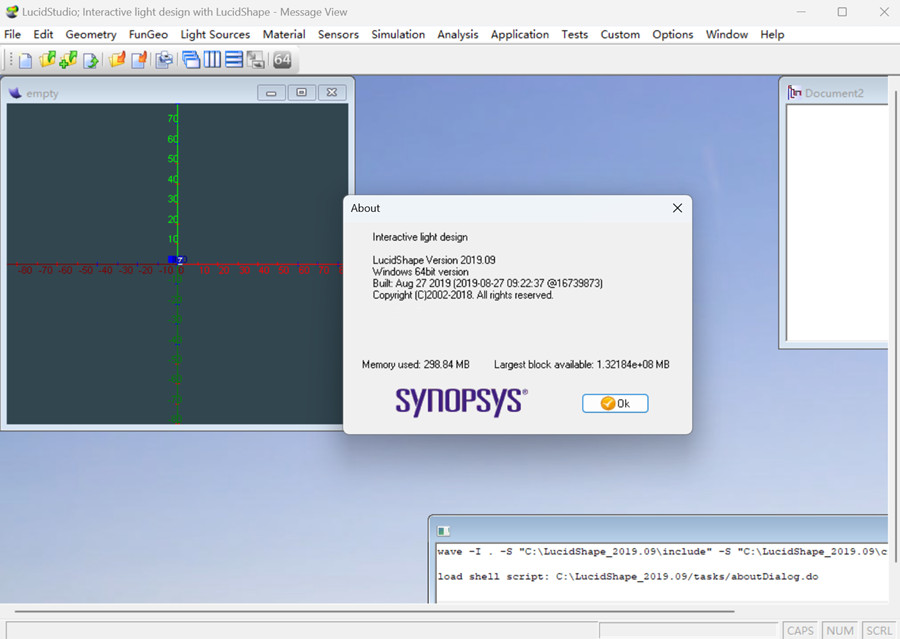This screenshot has height=639, width=900.
Task: Click the page icon with orange flame
Action: pos(139,60)
